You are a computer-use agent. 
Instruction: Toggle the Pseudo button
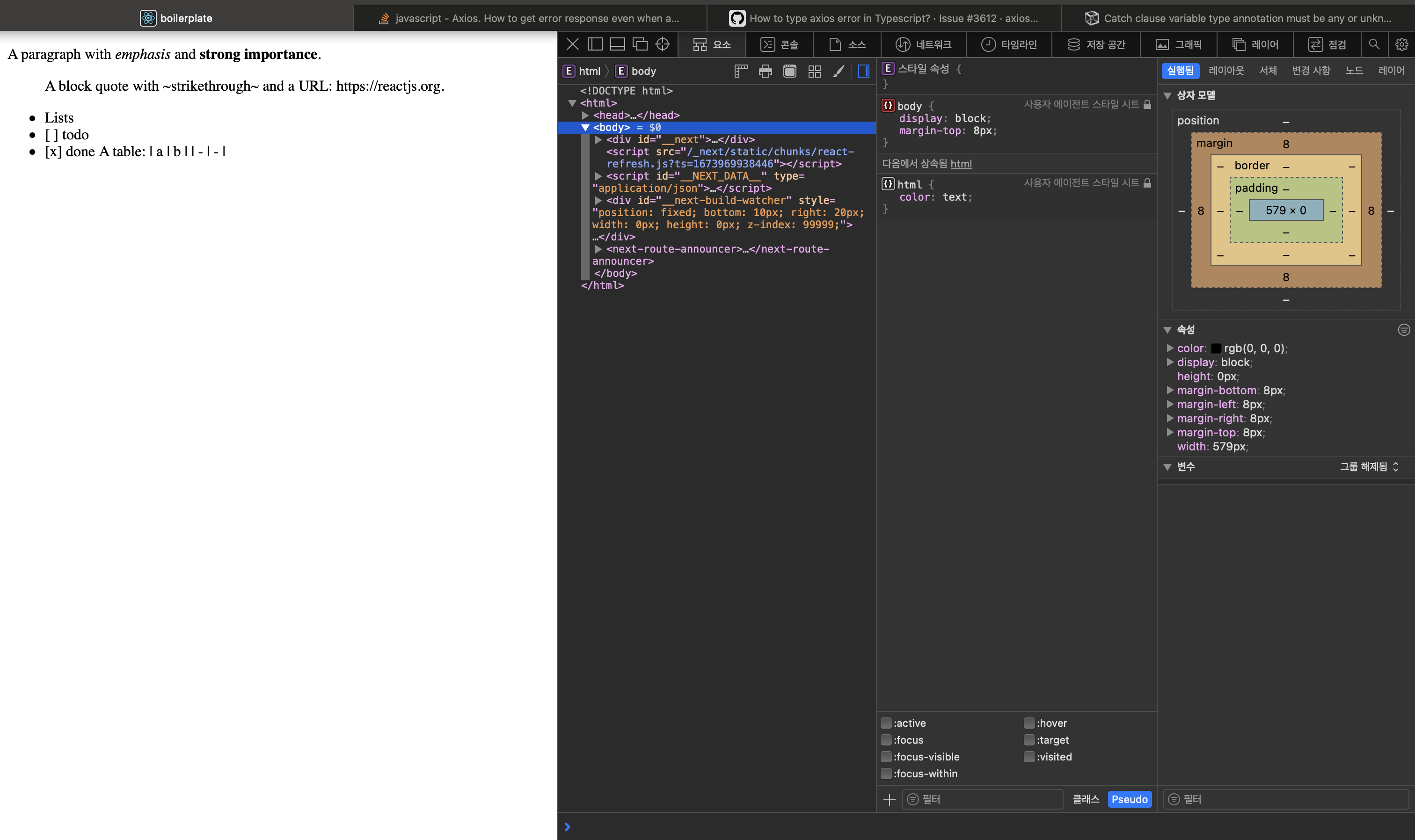1129,799
